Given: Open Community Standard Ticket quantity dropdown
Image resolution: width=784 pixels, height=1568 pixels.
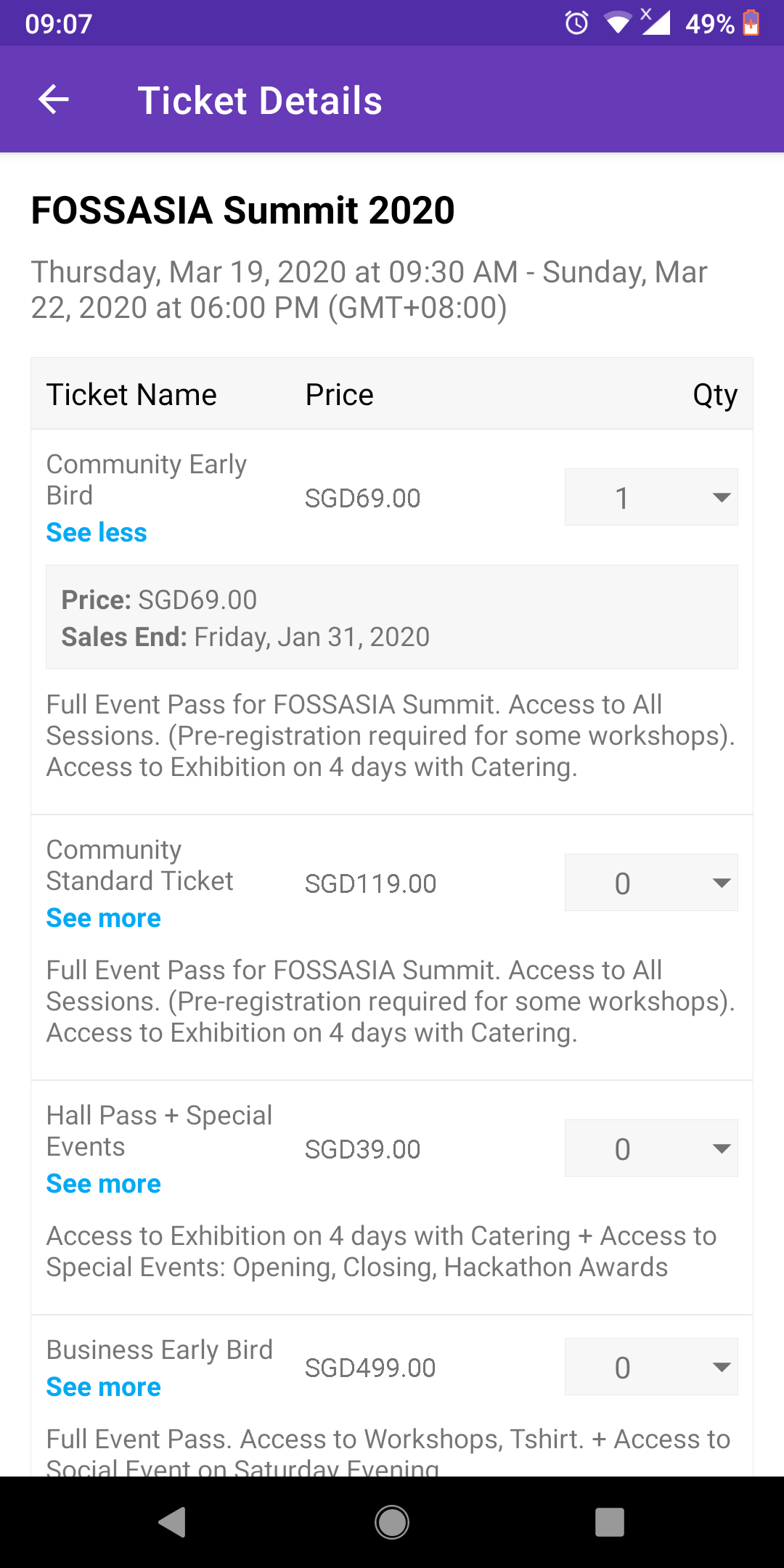Looking at the screenshot, I should [x=651, y=883].
